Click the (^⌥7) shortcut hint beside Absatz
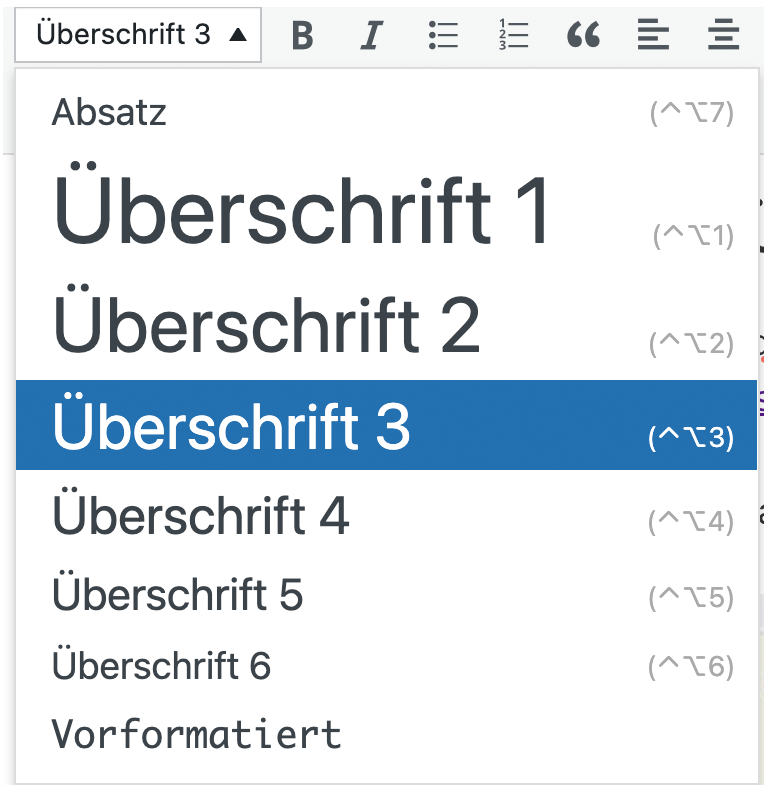Screen dimensions: 766x792 coord(691,113)
